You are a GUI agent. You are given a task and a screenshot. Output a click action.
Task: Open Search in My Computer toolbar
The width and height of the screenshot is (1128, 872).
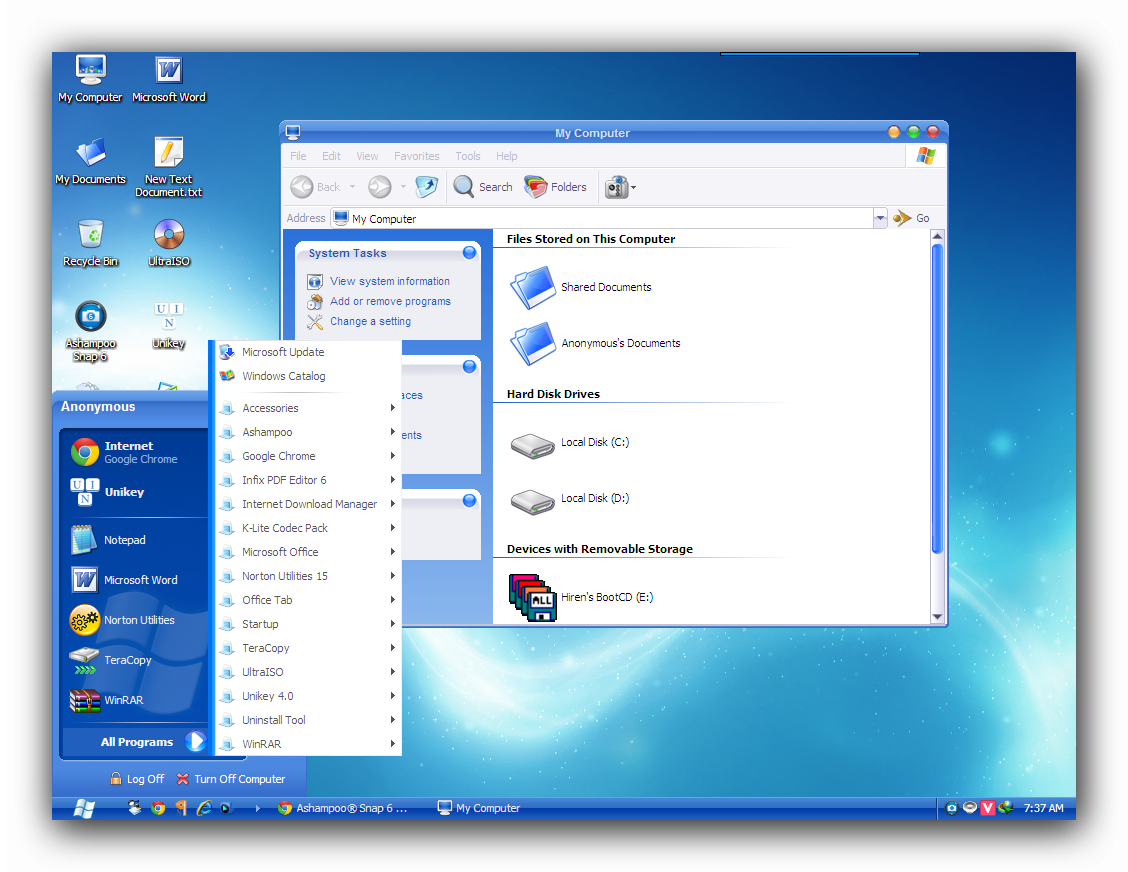[483, 187]
